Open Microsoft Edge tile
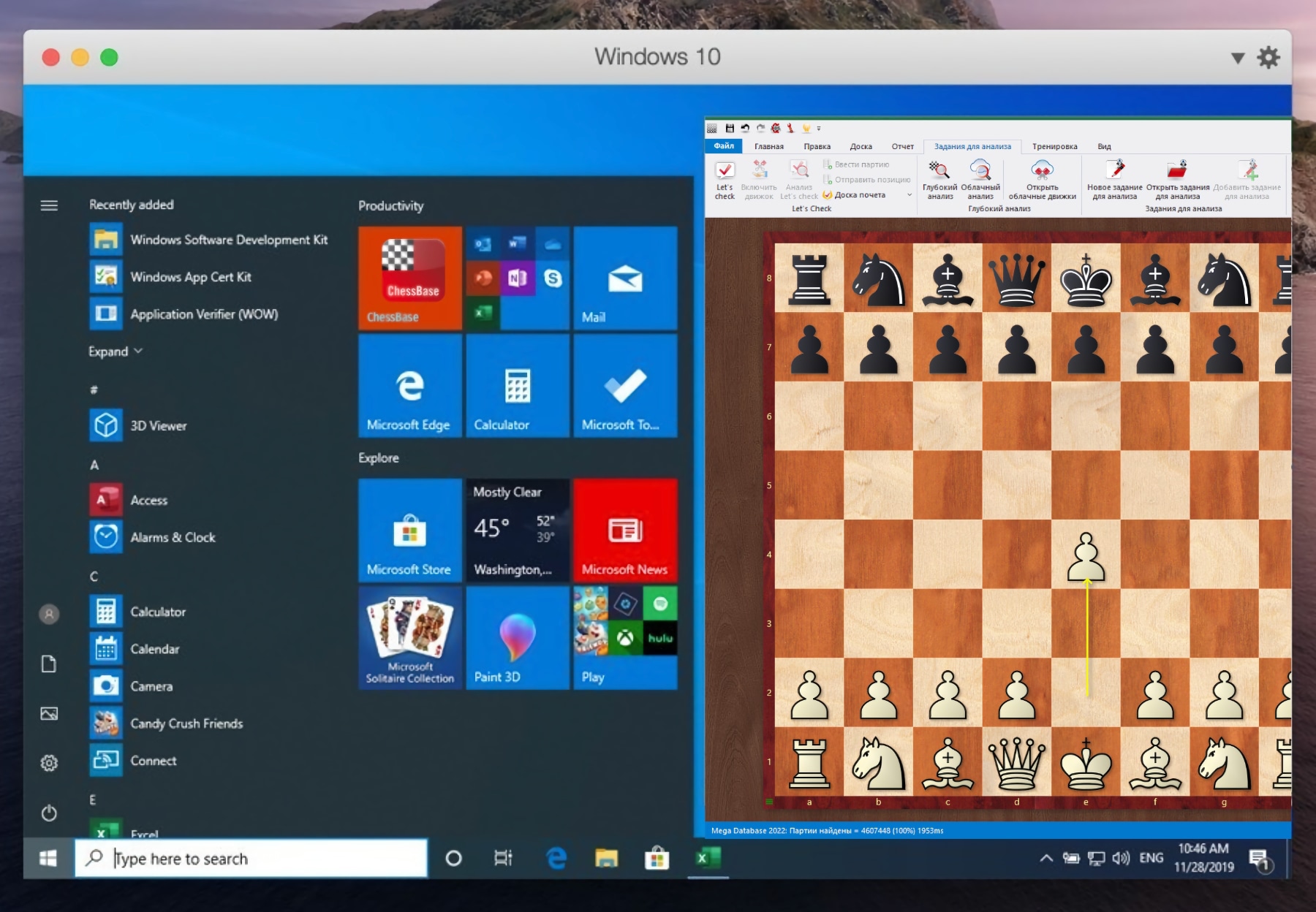The height and width of the screenshot is (912, 1316). [x=410, y=386]
